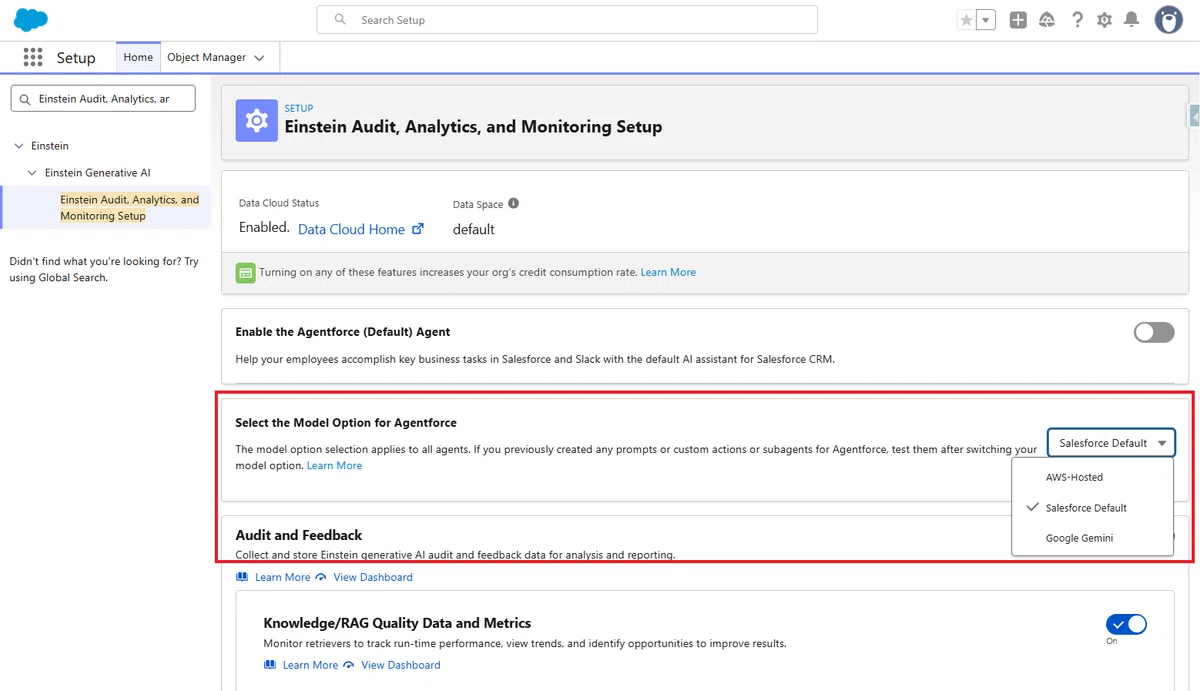1200x691 pixels.
Task: Click the Setup gear page header icon
Action: click(257, 121)
